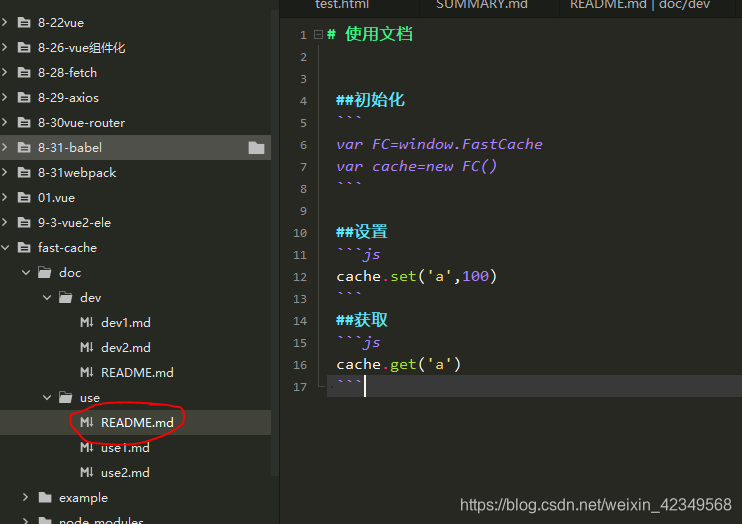Click the white folder button on 8-31-babel row
The image size is (742, 524).
pos(256,148)
